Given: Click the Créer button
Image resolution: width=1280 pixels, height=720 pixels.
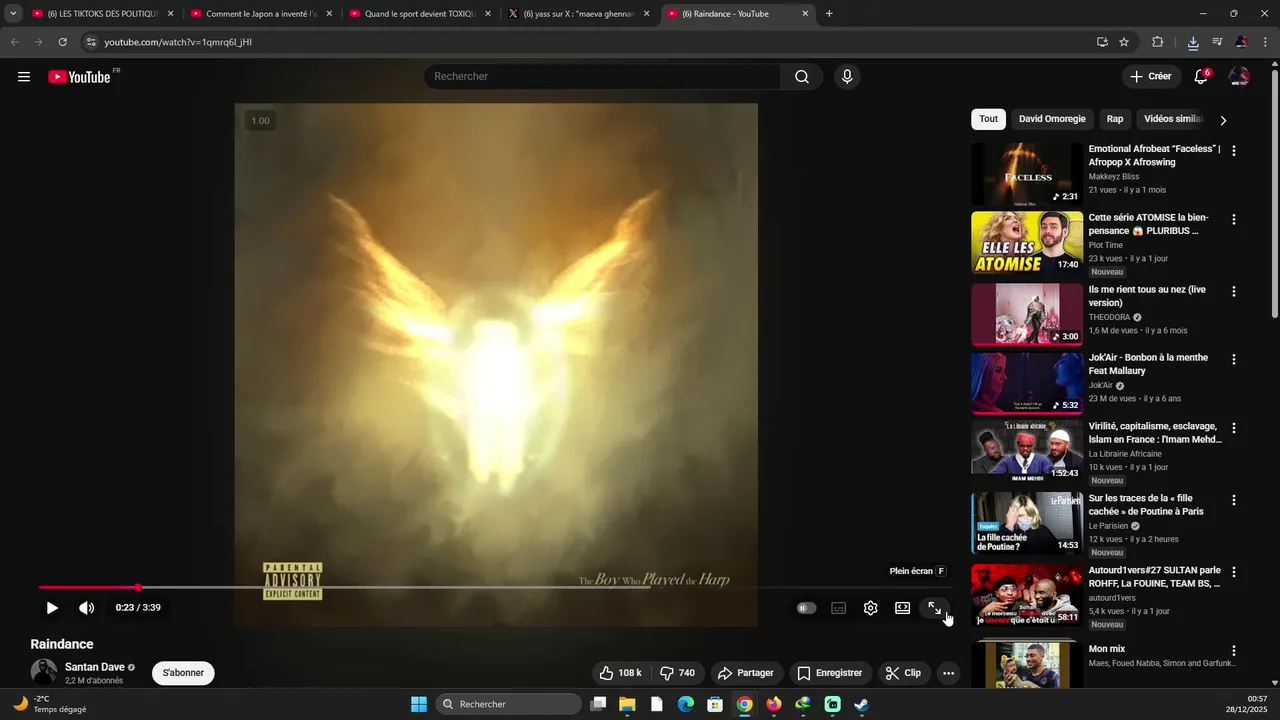Looking at the screenshot, I should [1150, 77].
